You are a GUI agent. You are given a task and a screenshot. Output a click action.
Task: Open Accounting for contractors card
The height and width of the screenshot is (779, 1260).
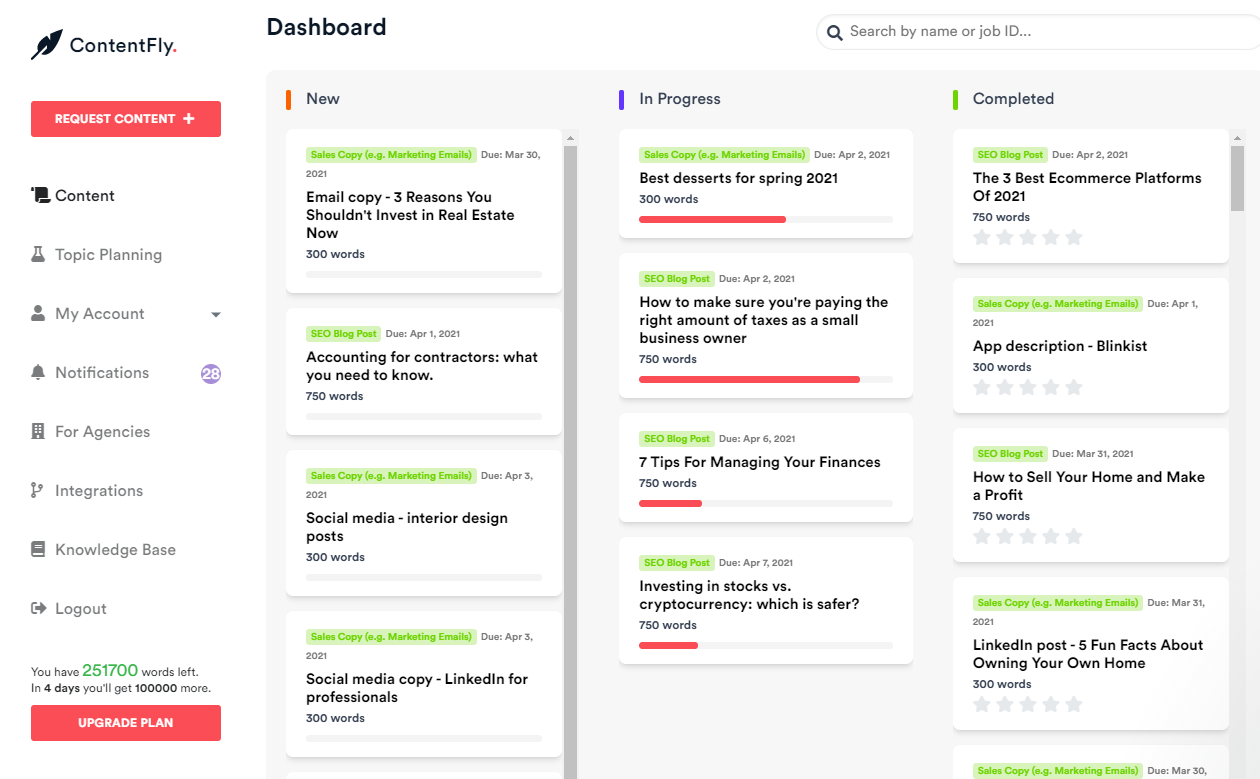(x=424, y=372)
